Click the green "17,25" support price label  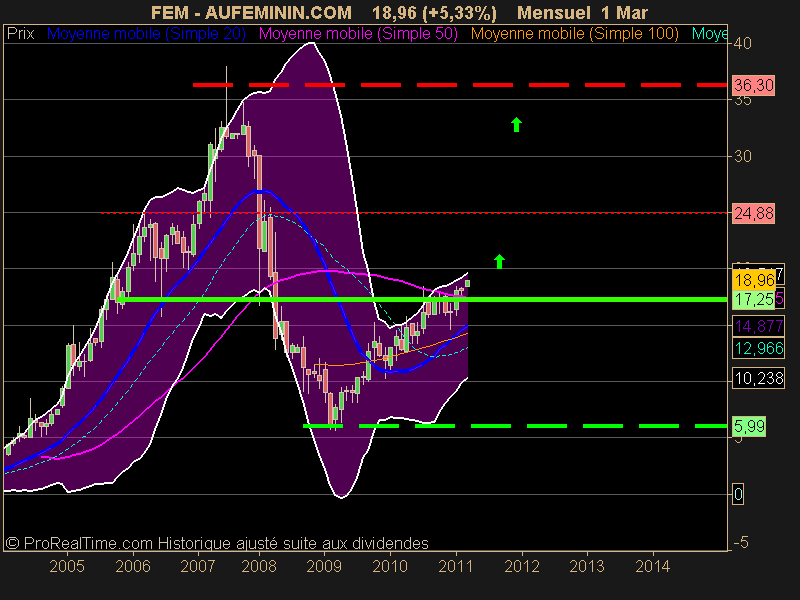tap(754, 299)
